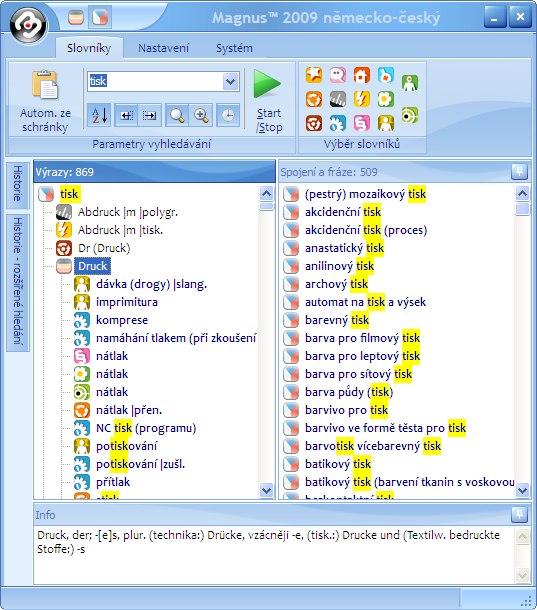537x610 pixels.
Task: Open the Nastavení ribbon tab
Action: (x=163, y=48)
